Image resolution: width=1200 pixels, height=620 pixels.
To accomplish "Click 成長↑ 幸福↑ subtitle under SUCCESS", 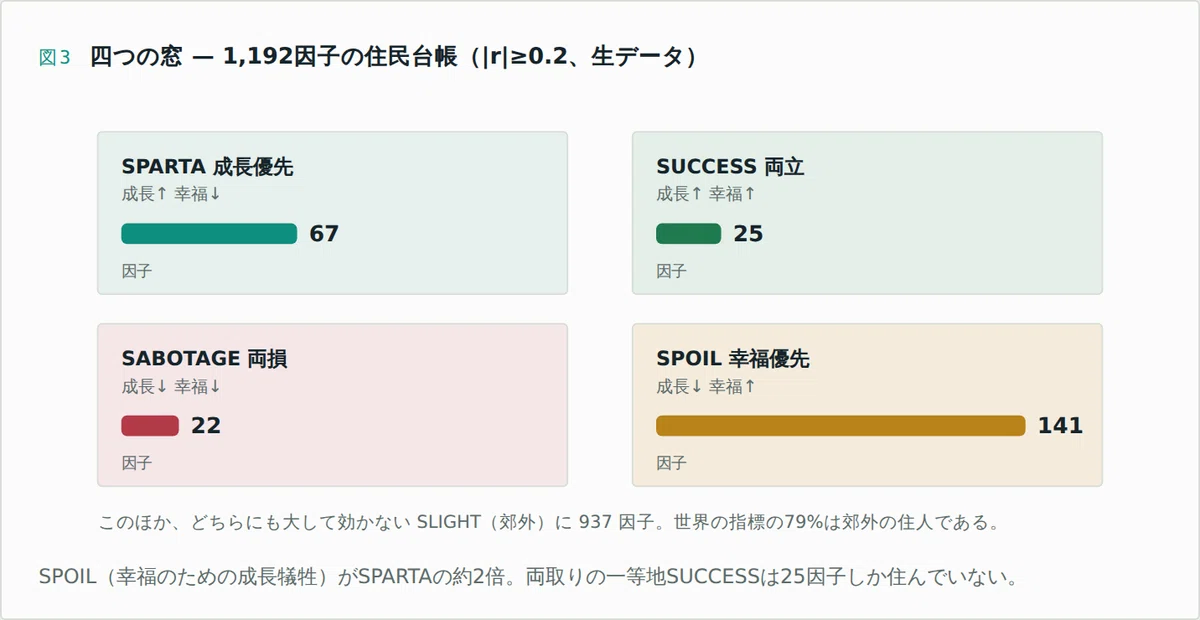I will point(706,194).
